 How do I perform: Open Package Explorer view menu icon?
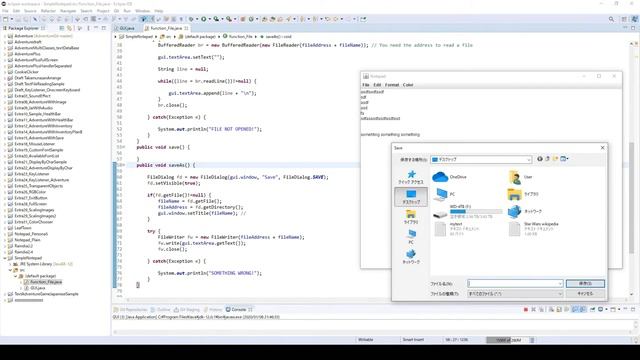[88, 28]
